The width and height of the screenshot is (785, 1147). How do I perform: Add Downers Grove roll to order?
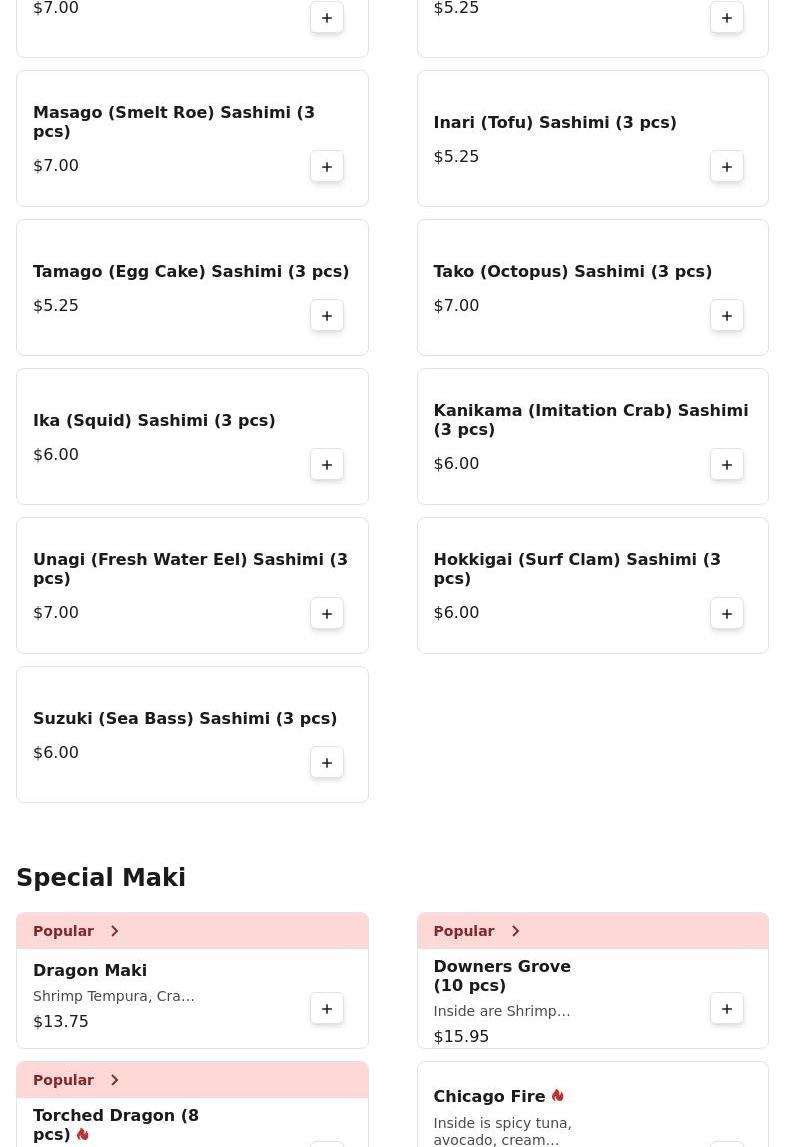727,1009
